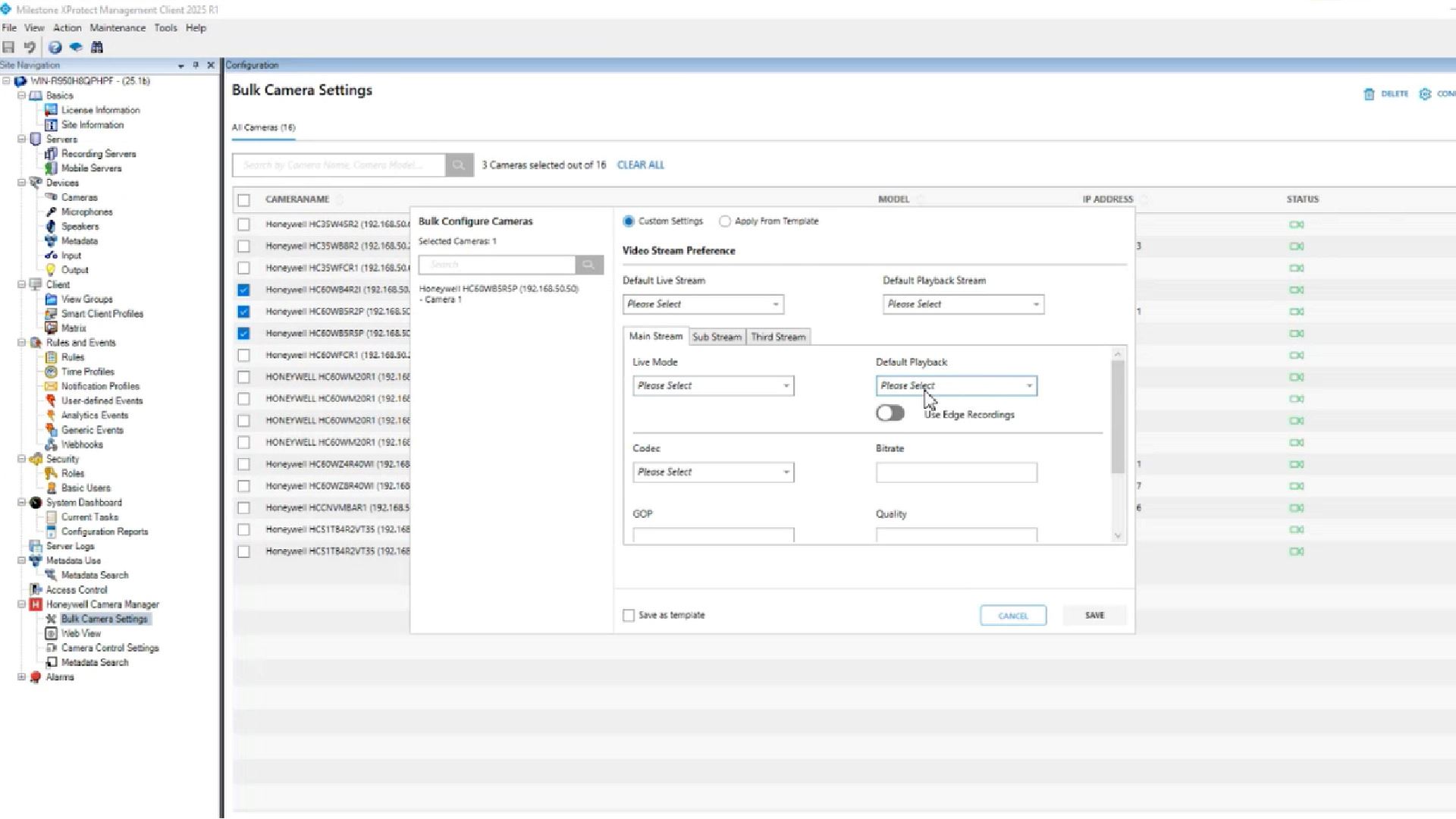Open Basic Users node
Viewport: 1456px width, 819px height.
[x=86, y=488]
